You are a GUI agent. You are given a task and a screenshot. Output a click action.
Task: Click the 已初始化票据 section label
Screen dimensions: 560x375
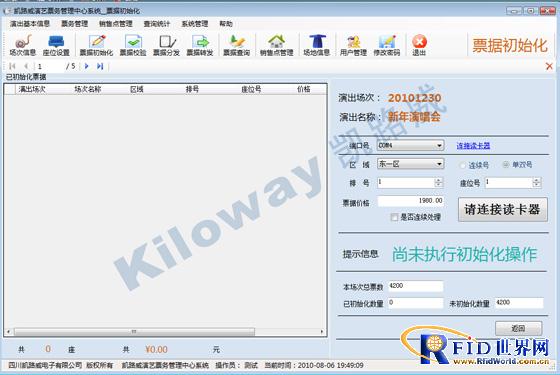26,77
